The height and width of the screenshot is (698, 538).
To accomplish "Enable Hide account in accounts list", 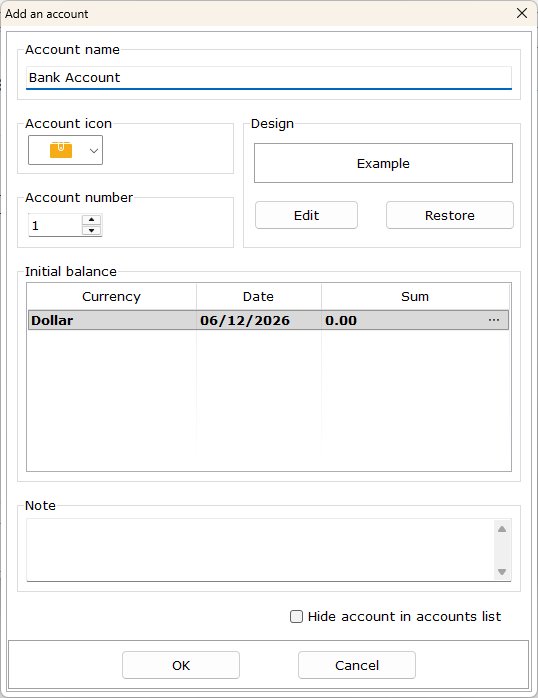I will point(296,617).
